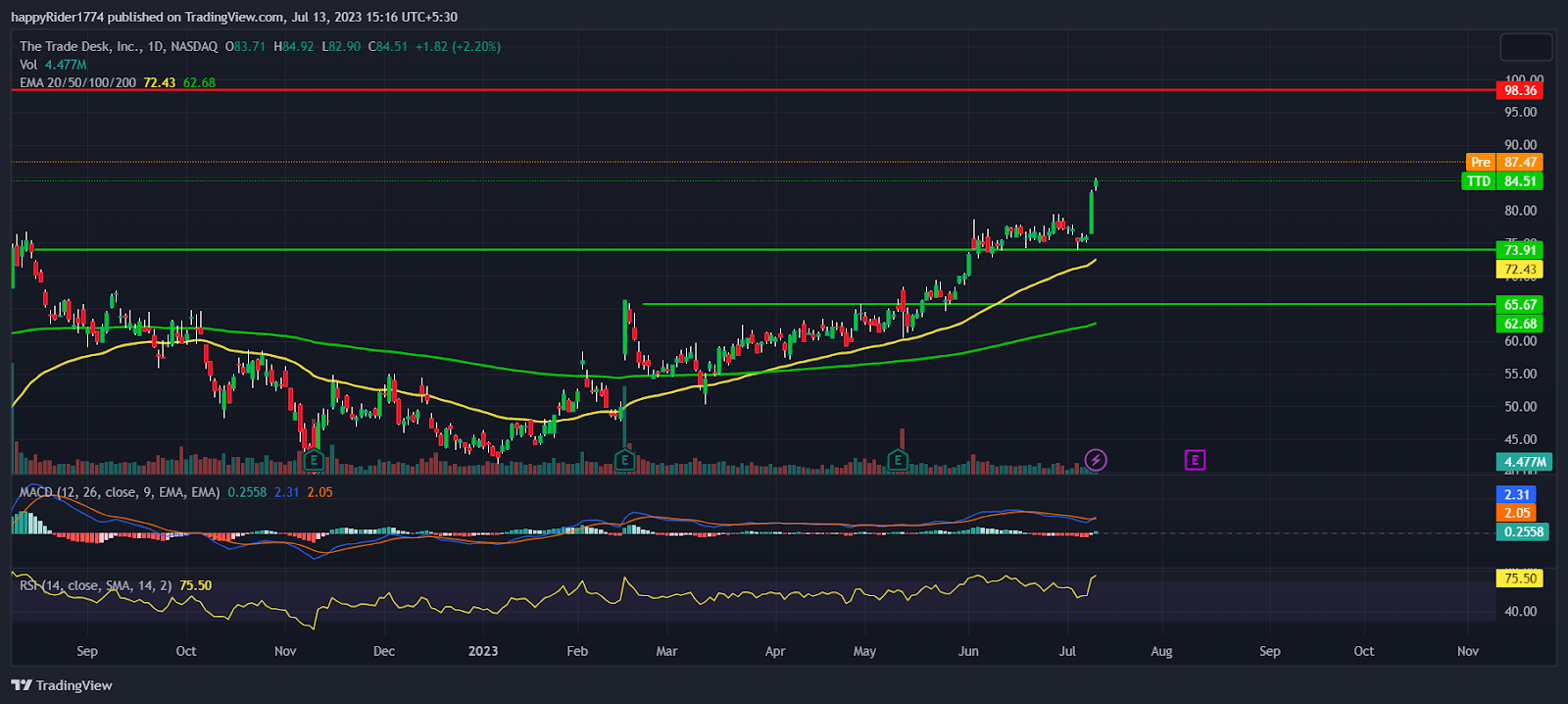Screen dimensions: 1568x704
Task: Click the May label on time axis
Action: point(864,651)
